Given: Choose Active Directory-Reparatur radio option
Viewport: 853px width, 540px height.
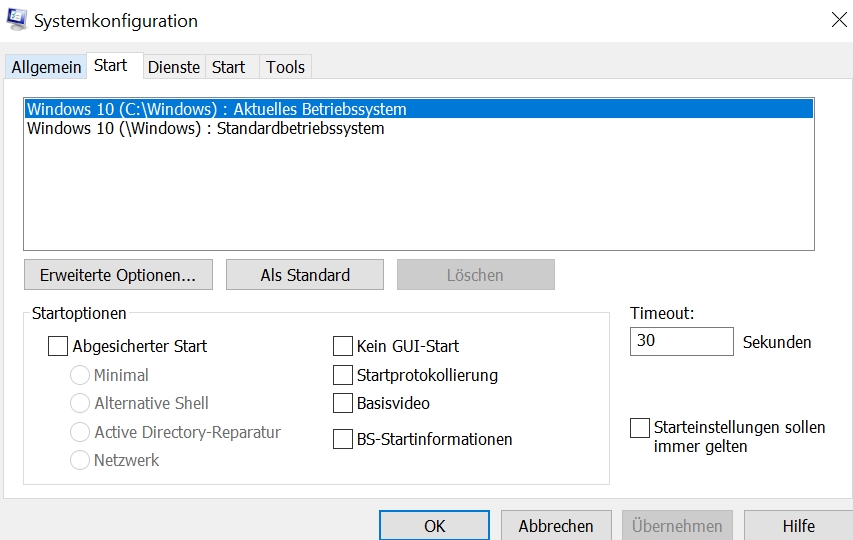Looking at the screenshot, I should [80, 432].
